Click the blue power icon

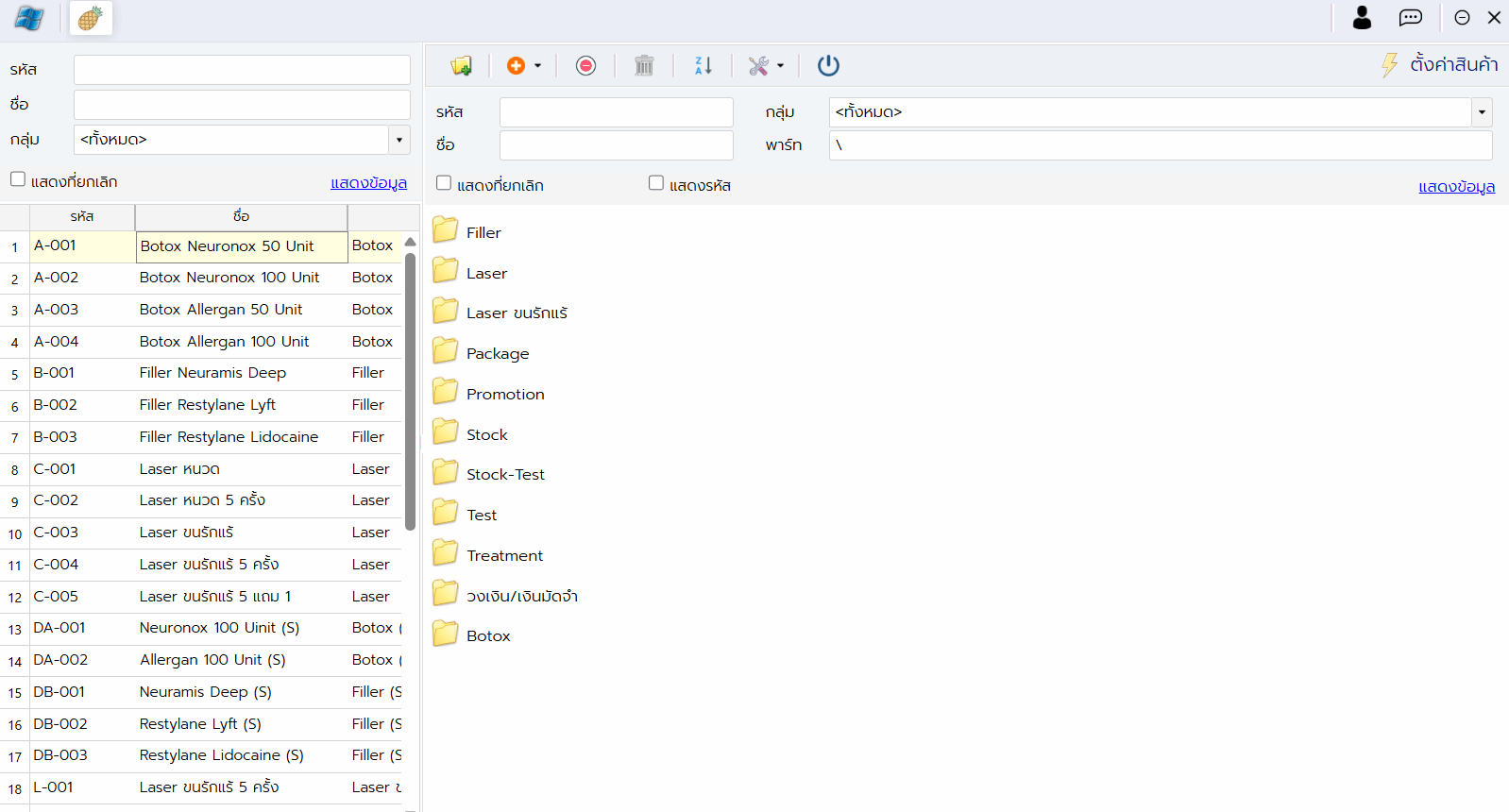828,65
